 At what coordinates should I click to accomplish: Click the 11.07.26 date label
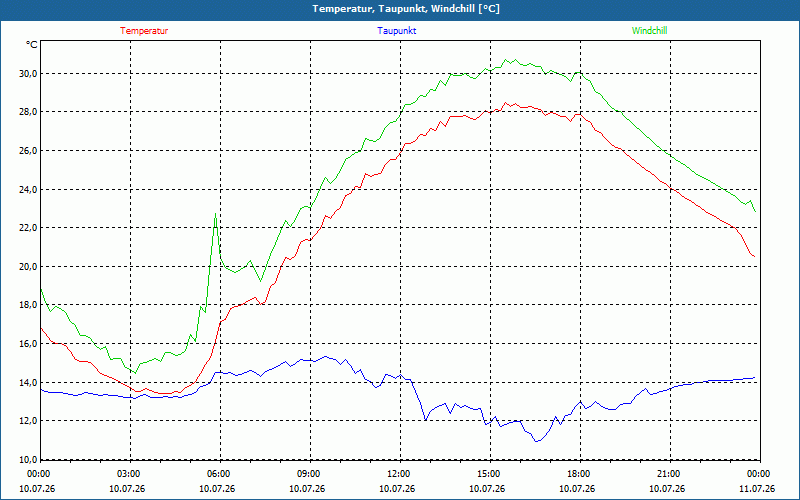[x=757, y=488]
